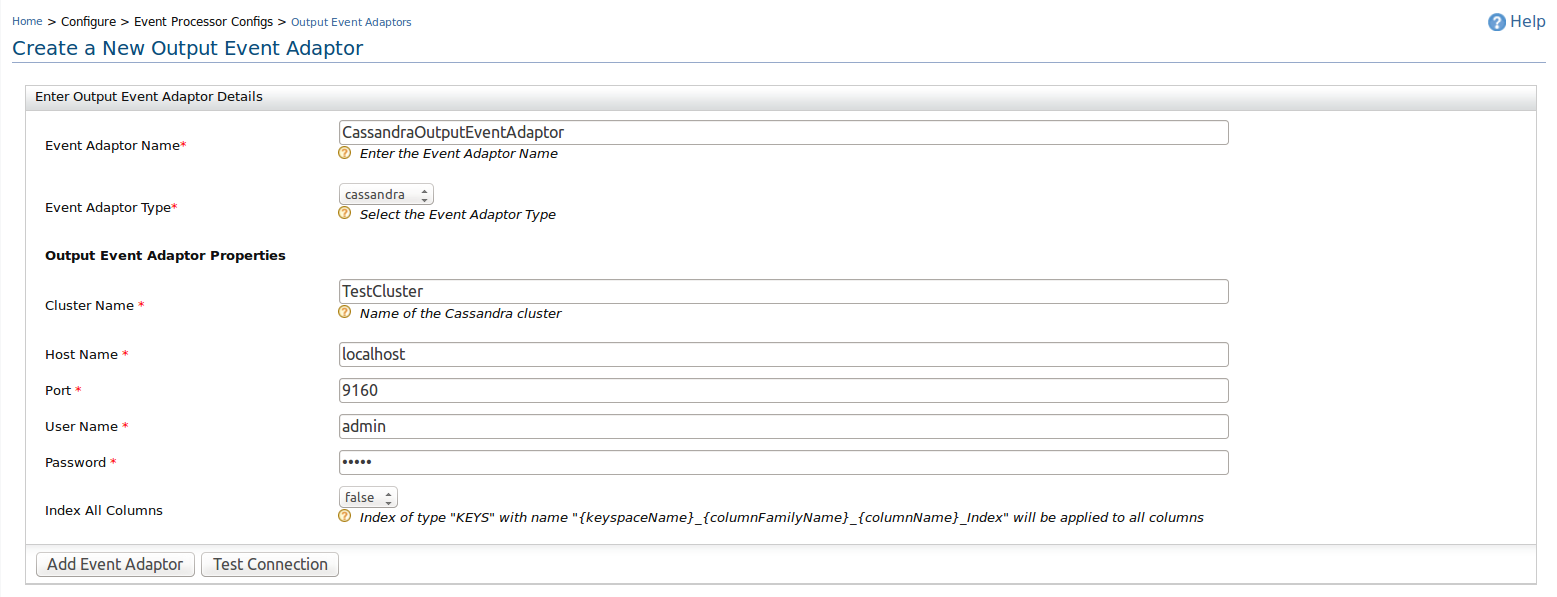This screenshot has width=1557, height=597.
Task: Click the help icon beside Index All Columns
Action: [x=345, y=517]
